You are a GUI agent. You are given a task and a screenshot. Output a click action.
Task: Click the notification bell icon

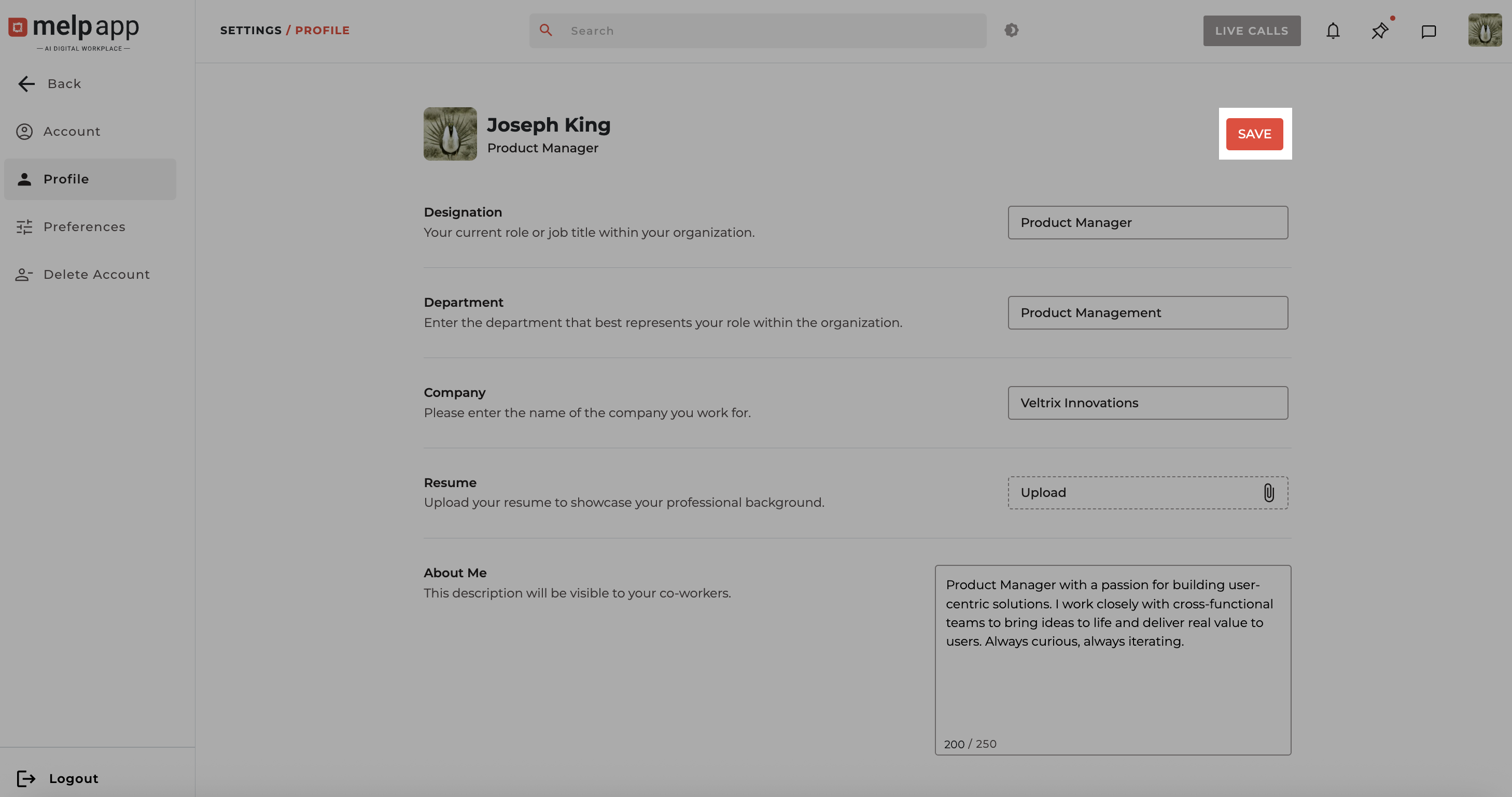click(1333, 31)
